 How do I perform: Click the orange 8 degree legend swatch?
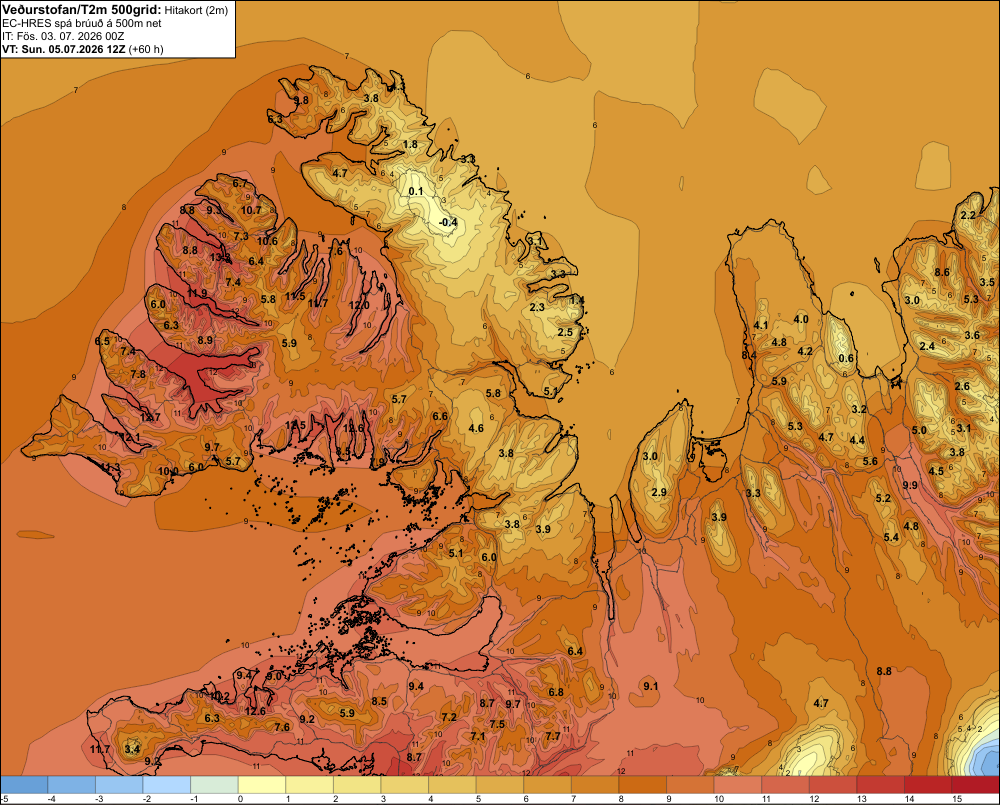click(x=642, y=784)
